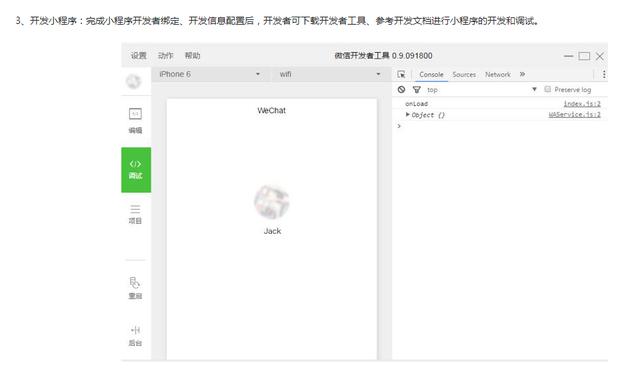Enable the Preserve log checkbox
This screenshot has width=640, height=373.
548,89
